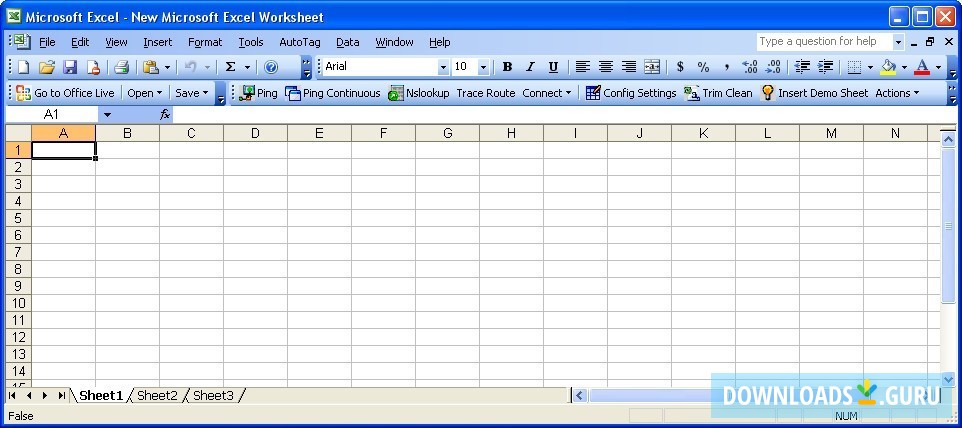Go to last sheet navigation arrow
Image resolution: width=962 pixels, height=428 pixels.
tap(61, 396)
